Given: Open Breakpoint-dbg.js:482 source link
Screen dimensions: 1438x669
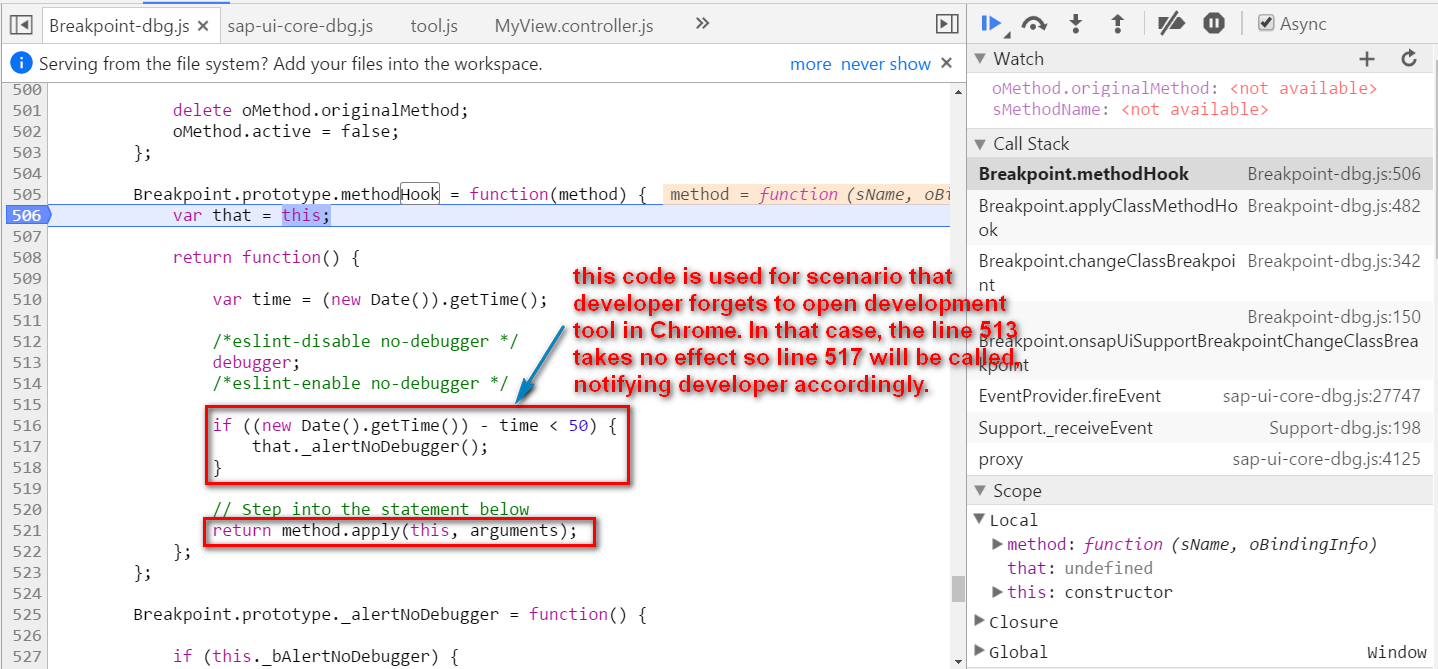Looking at the screenshot, I should (x=1334, y=205).
